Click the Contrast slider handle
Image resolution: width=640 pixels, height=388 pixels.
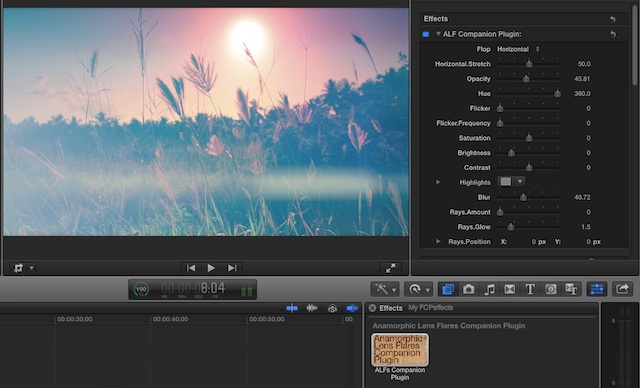click(x=529, y=167)
